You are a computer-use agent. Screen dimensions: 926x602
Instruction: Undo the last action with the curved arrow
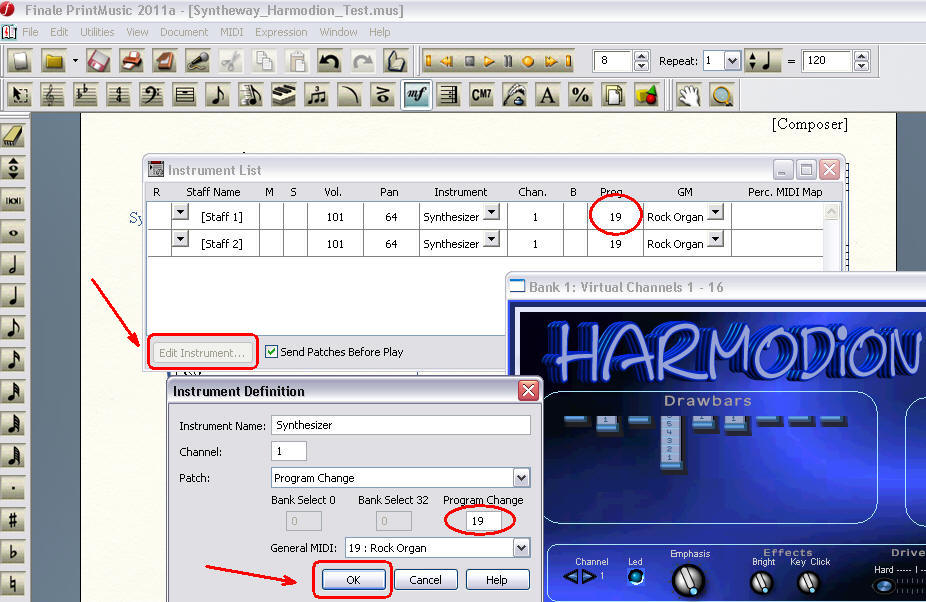(329, 61)
